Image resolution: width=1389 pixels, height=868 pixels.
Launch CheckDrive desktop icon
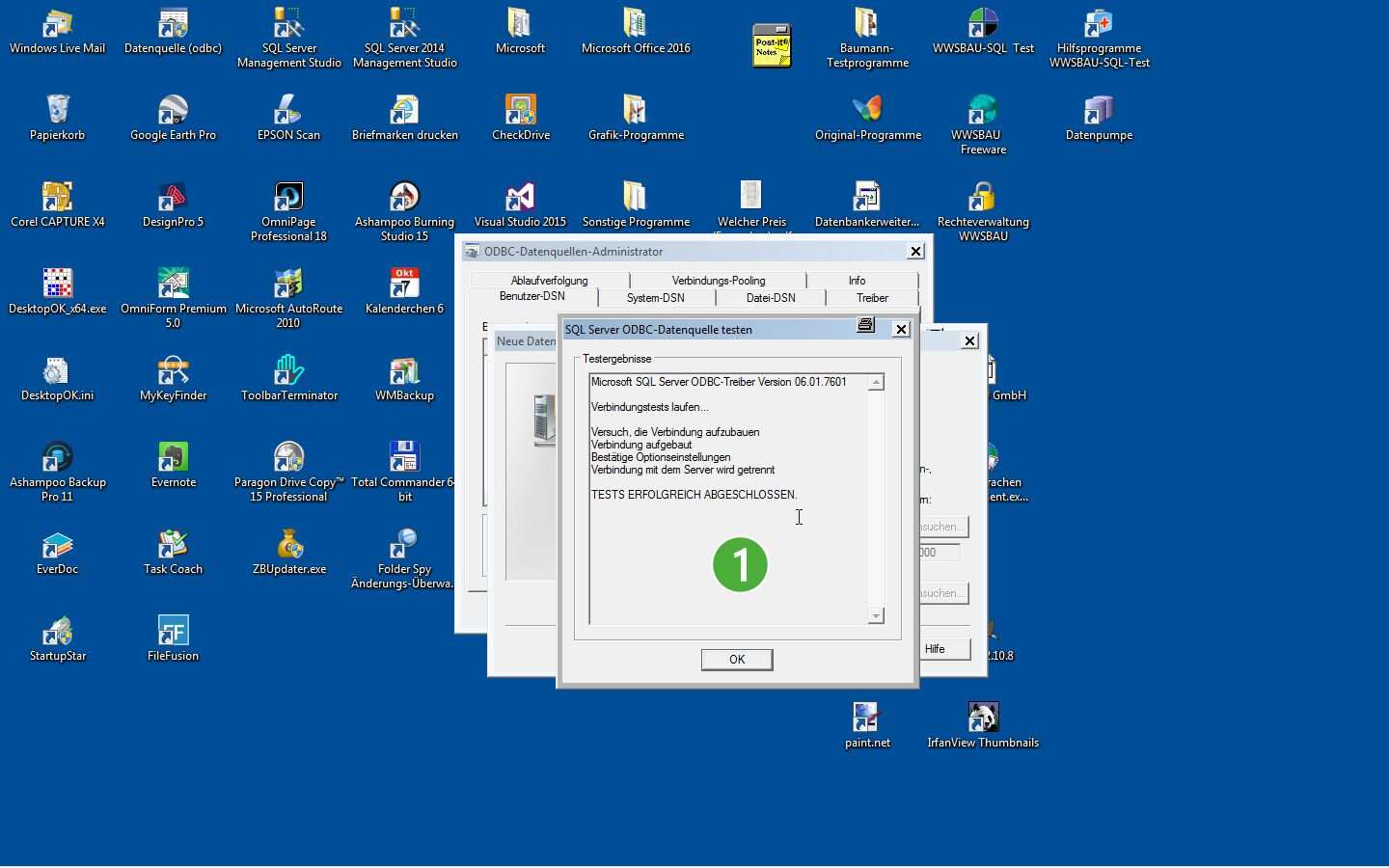[521, 119]
